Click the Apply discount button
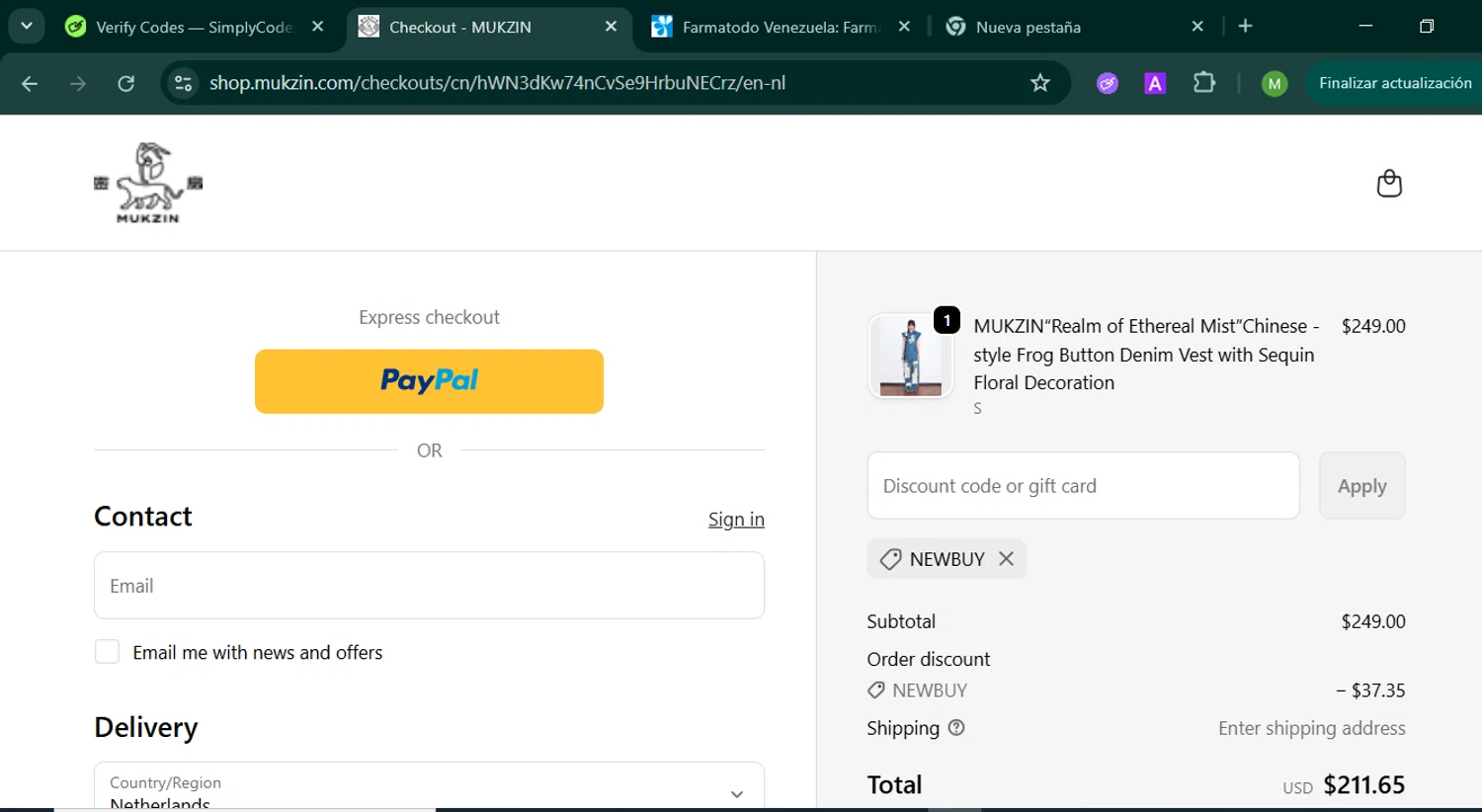The image size is (1482, 812). pyautogui.click(x=1361, y=486)
